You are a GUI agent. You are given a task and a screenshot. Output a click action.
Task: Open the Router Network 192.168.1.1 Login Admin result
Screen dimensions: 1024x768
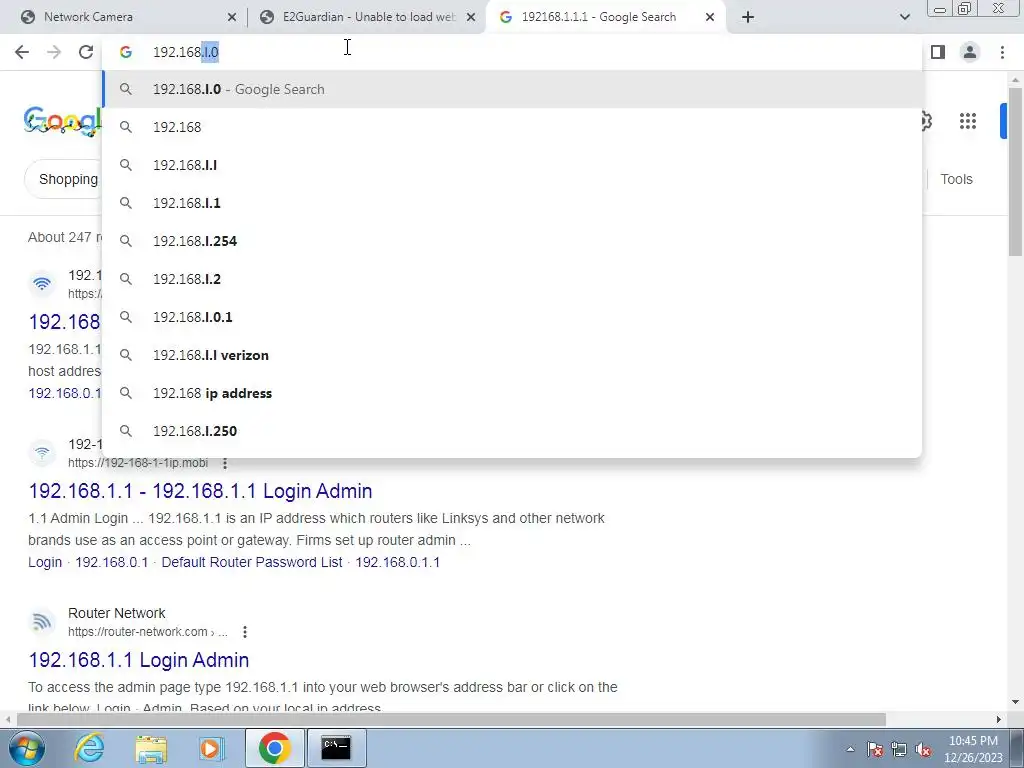[x=138, y=660]
